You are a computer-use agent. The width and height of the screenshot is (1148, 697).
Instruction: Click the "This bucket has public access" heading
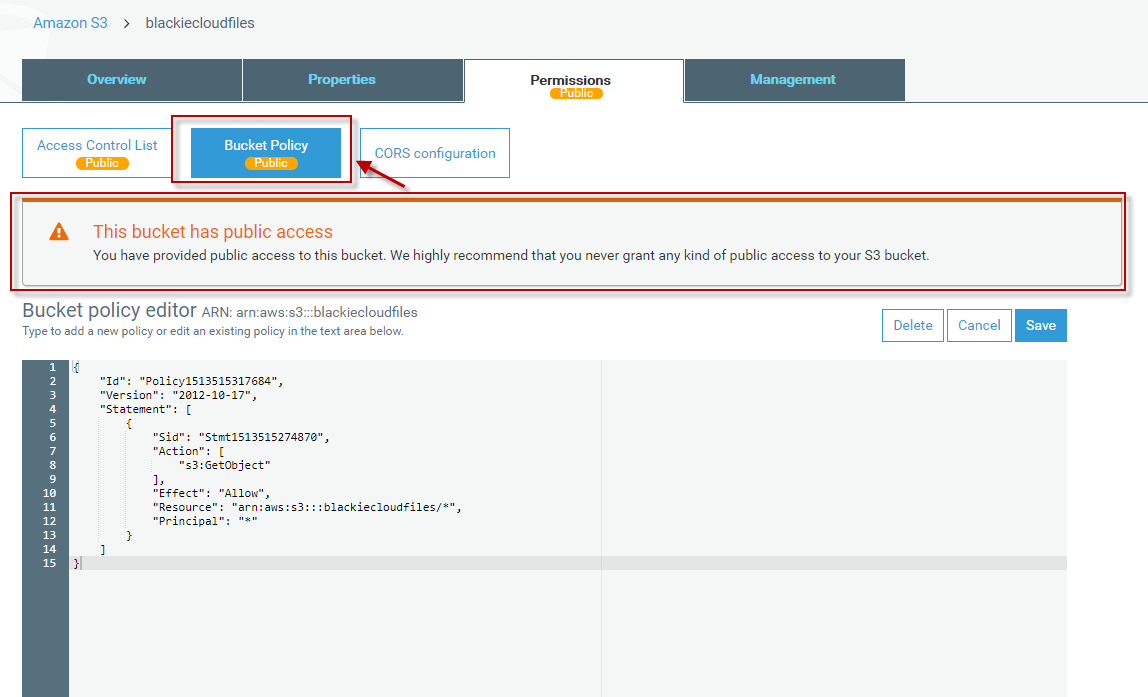click(213, 232)
